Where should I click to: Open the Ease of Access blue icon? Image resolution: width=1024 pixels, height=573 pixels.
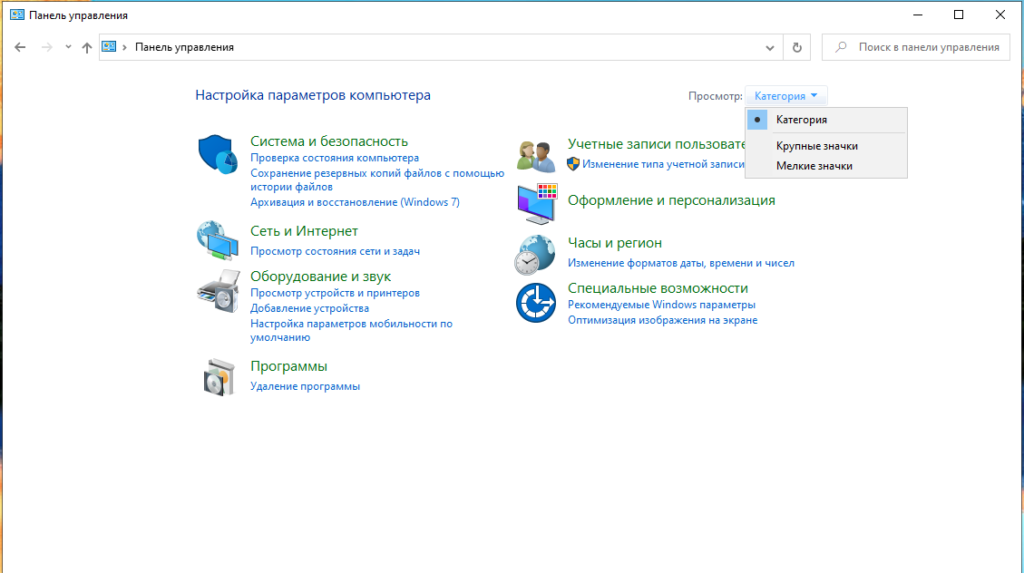pos(536,303)
